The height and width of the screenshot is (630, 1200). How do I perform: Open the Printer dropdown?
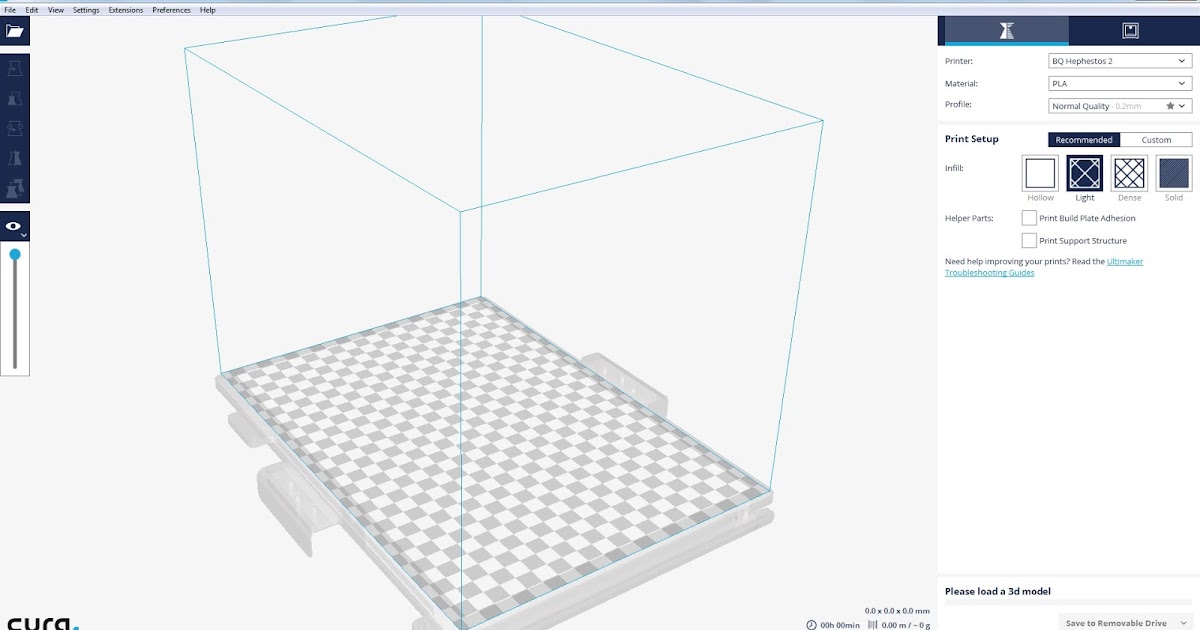[1119, 61]
